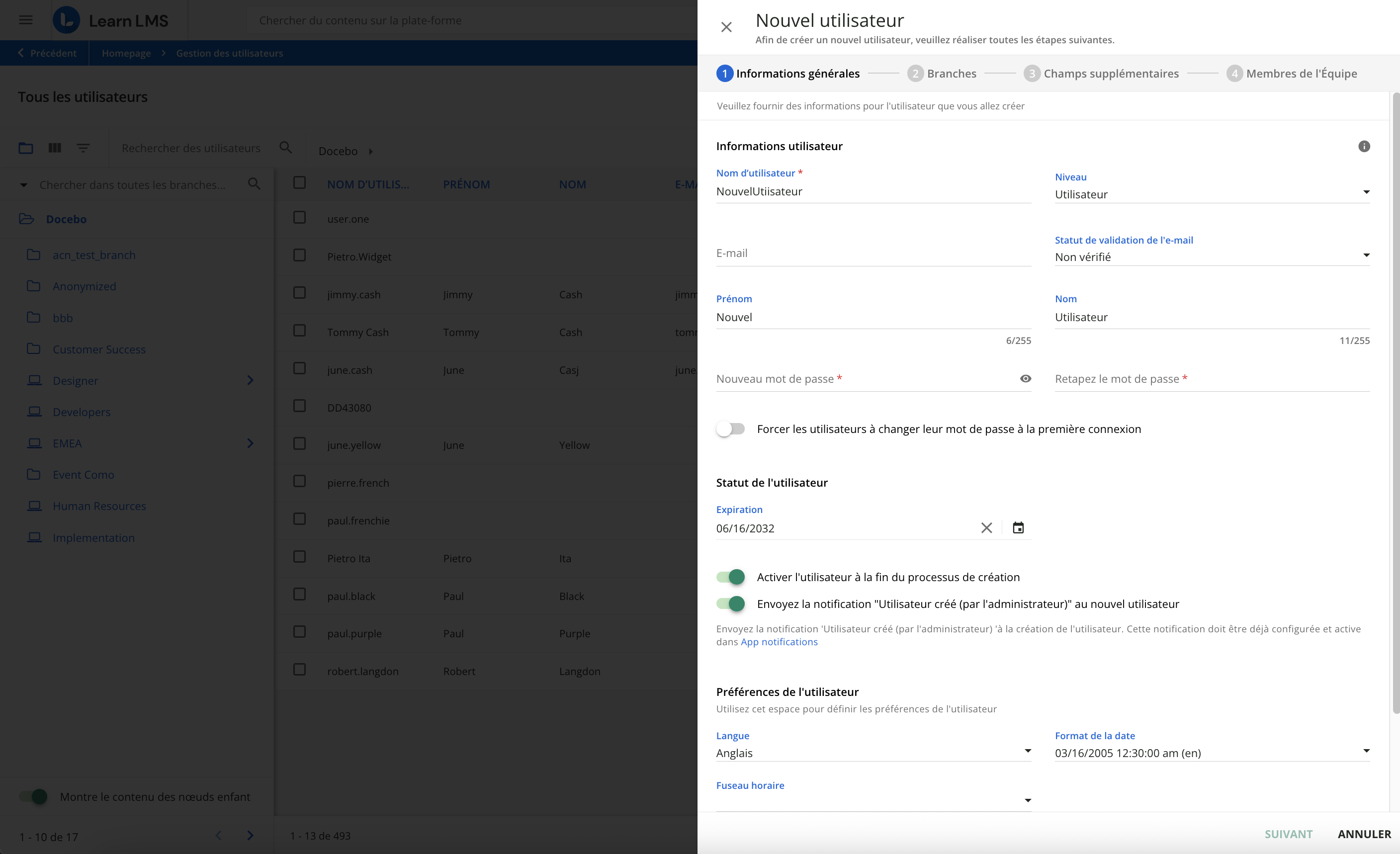This screenshot has height=854, width=1400.
Task: Click the SUIVANT button
Action: click(x=1288, y=834)
